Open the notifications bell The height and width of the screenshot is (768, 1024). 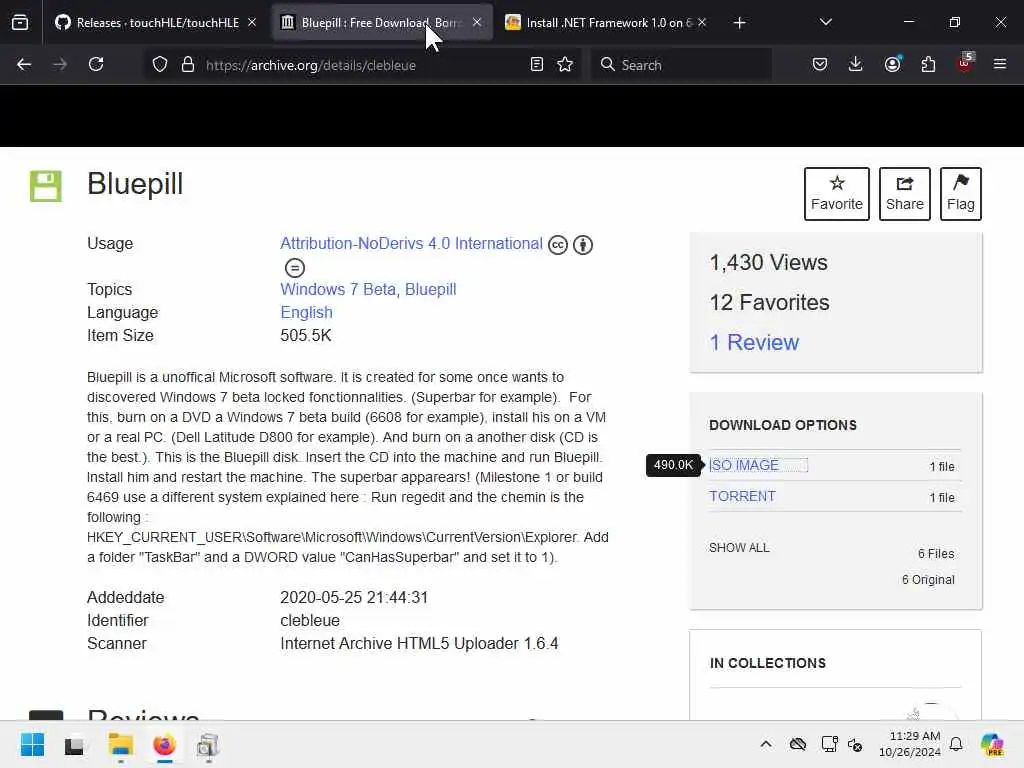(956, 744)
